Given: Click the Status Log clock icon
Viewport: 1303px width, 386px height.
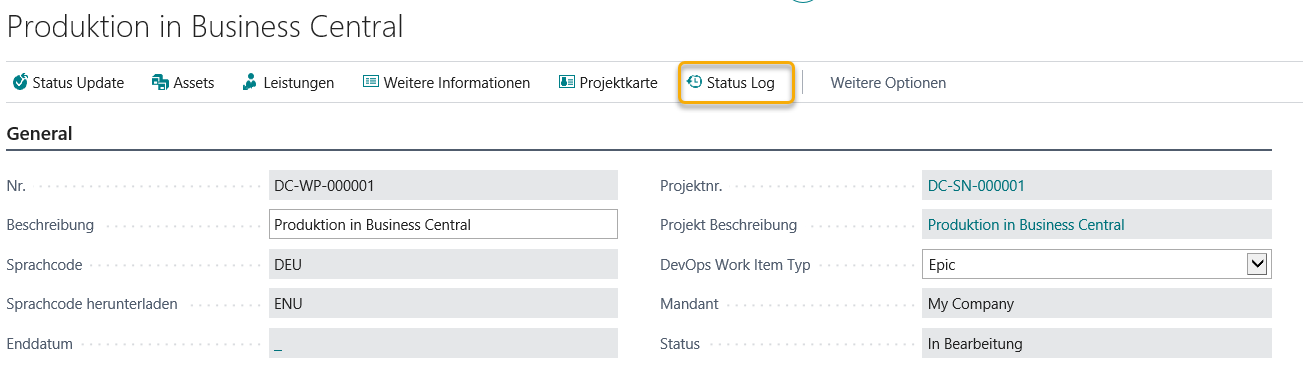Looking at the screenshot, I should 695,83.
